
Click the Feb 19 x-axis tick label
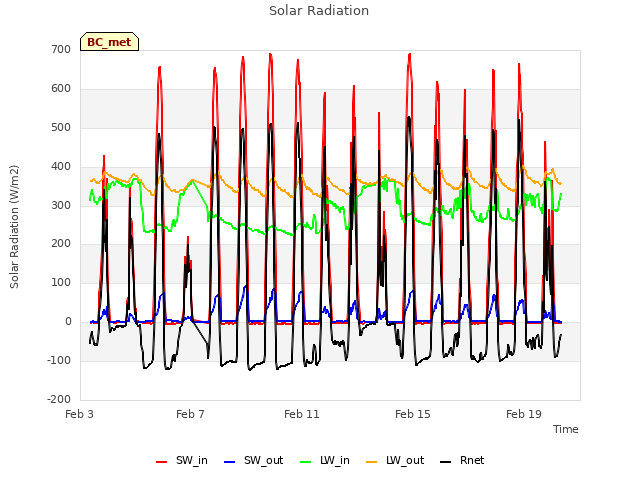point(524,414)
